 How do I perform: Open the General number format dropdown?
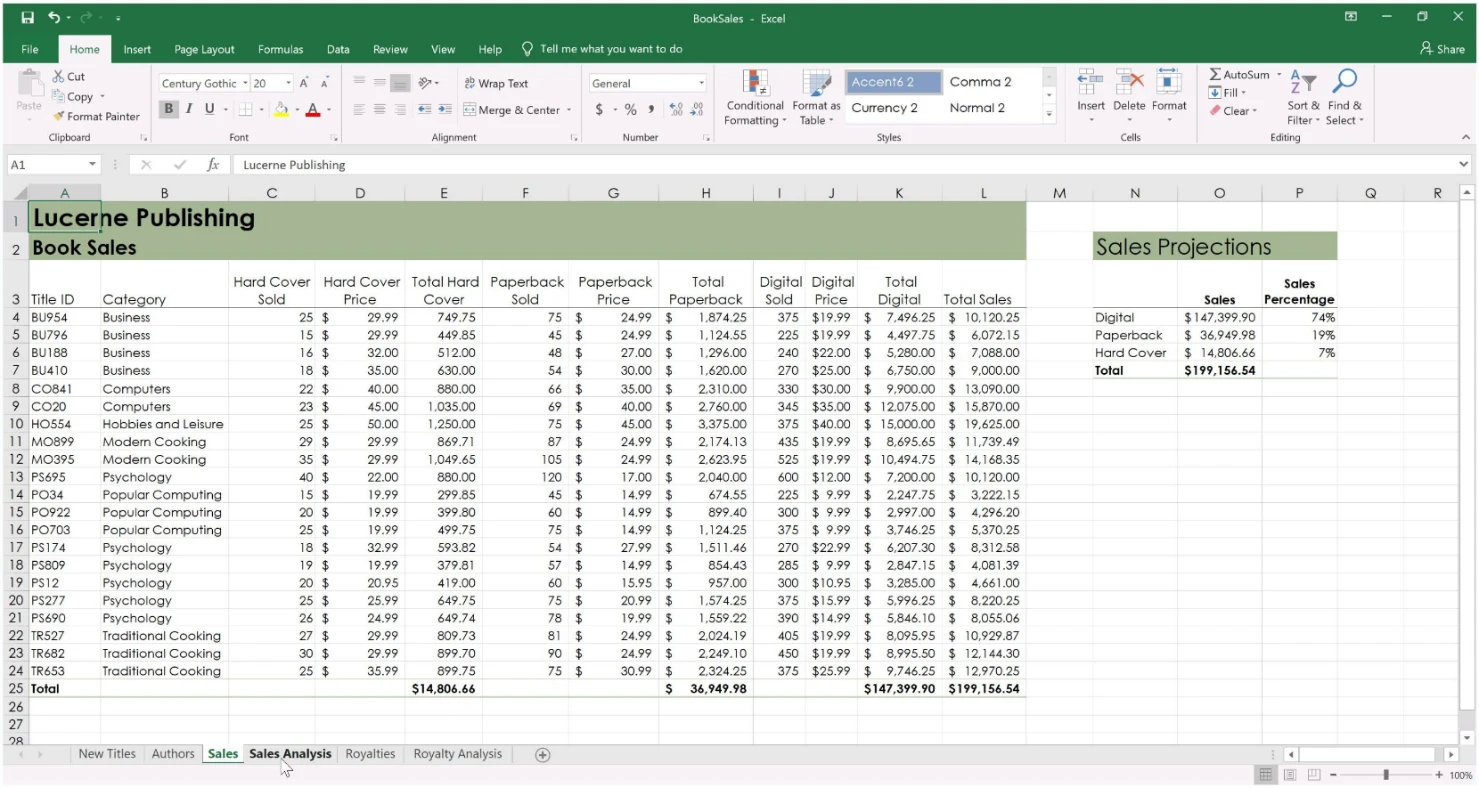(x=701, y=83)
